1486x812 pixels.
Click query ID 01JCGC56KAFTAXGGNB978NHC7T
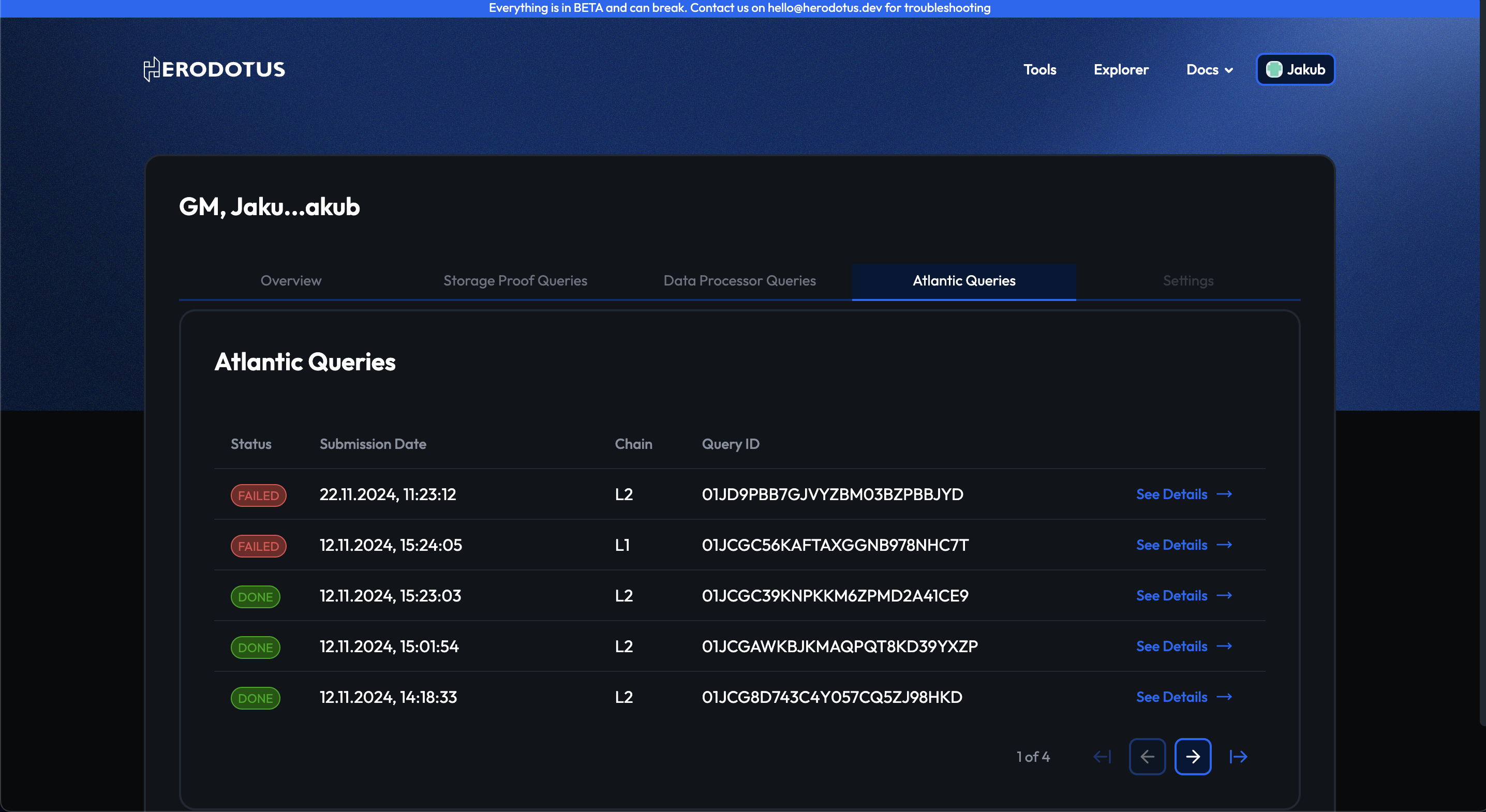coord(835,545)
